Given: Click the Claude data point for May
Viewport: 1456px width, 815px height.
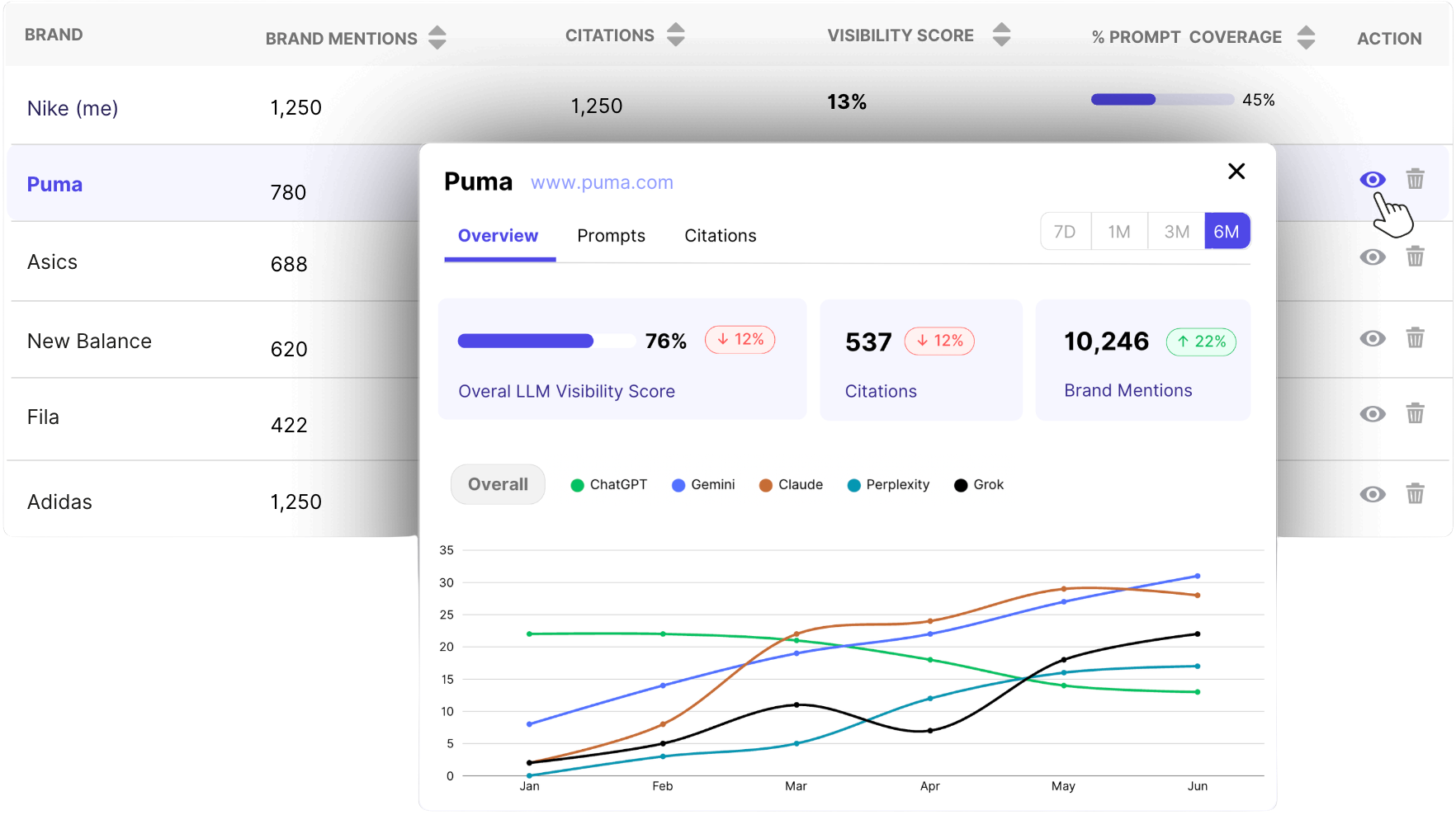Looking at the screenshot, I should pos(1064,589).
